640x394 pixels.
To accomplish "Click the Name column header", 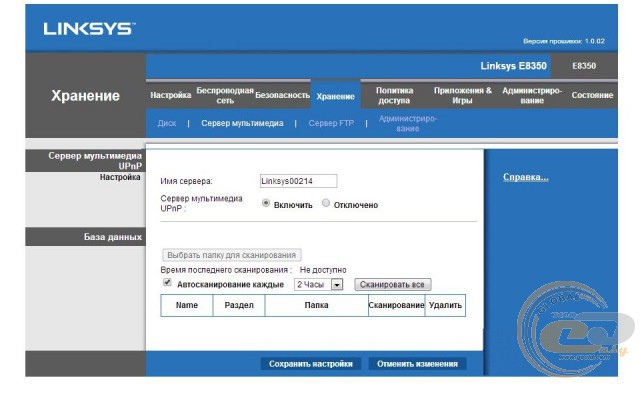I will pyautogui.click(x=187, y=305).
